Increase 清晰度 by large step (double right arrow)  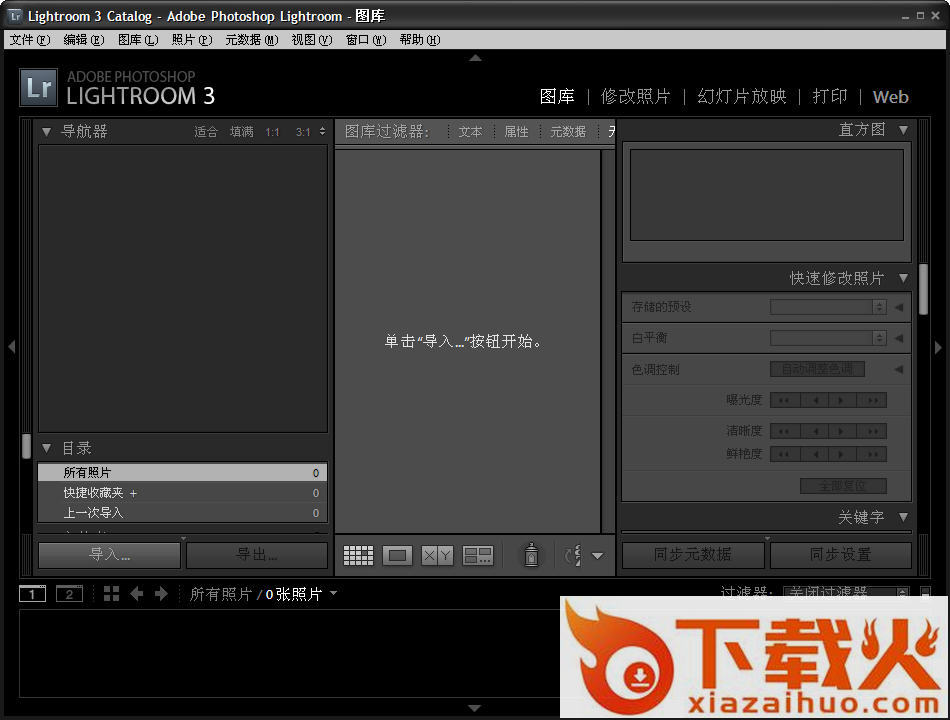(x=872, y=431)
